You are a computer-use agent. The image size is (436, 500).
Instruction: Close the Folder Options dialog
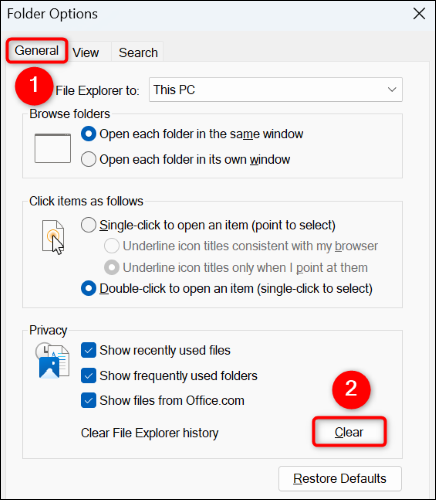(419, 14)
